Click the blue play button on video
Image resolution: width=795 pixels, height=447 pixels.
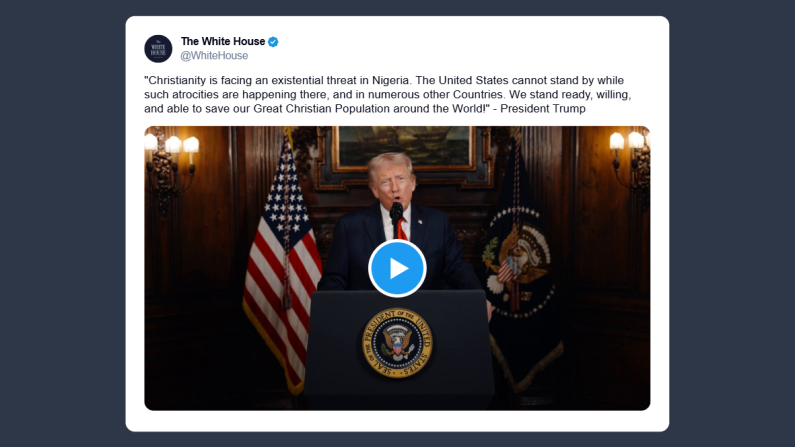pos(397,268)
